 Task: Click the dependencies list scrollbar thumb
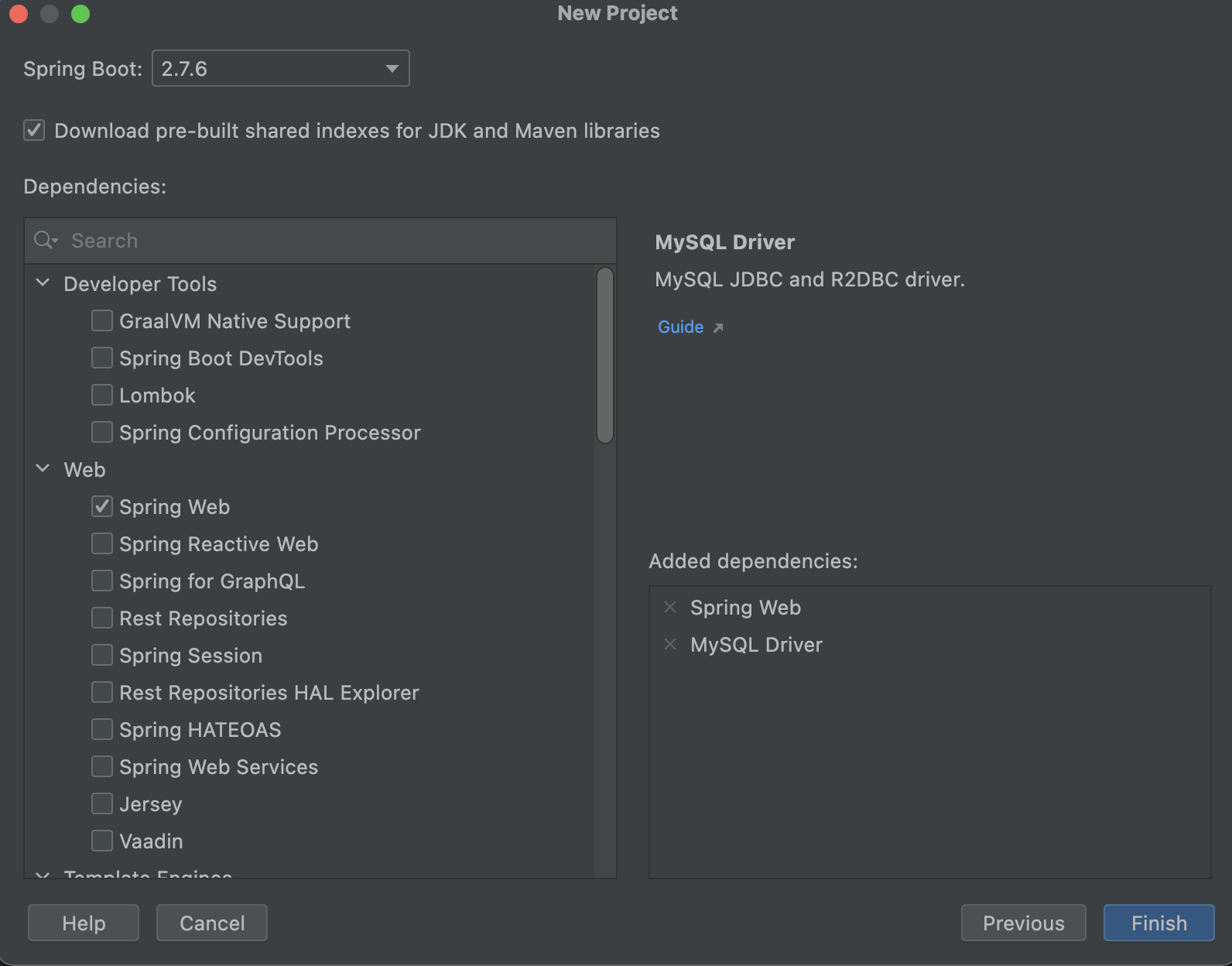click(x=605, y=355)
